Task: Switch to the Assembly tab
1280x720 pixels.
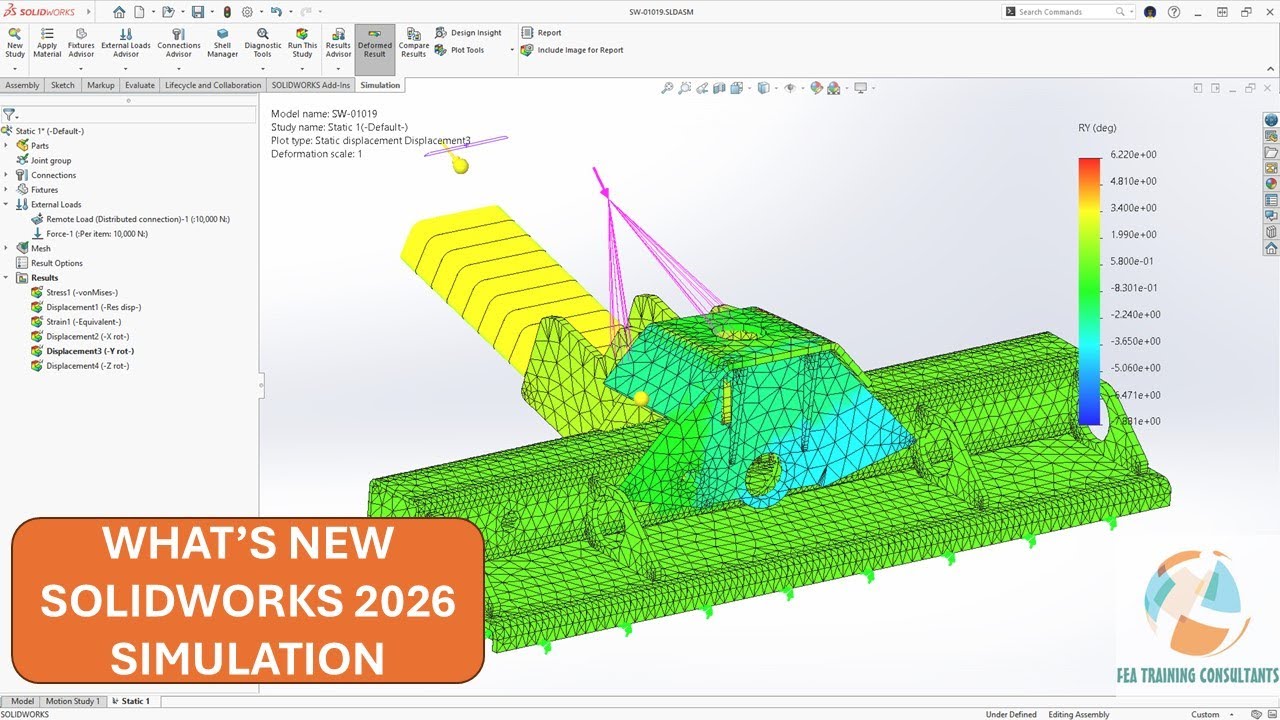Action: click(x=22, y=85)
